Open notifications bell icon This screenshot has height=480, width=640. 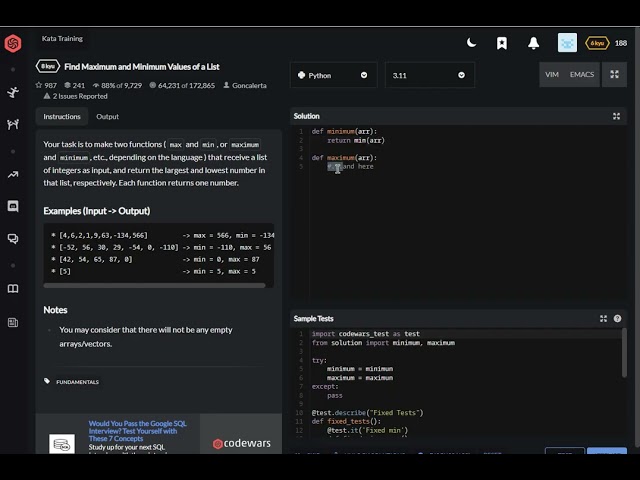[533, 43]
